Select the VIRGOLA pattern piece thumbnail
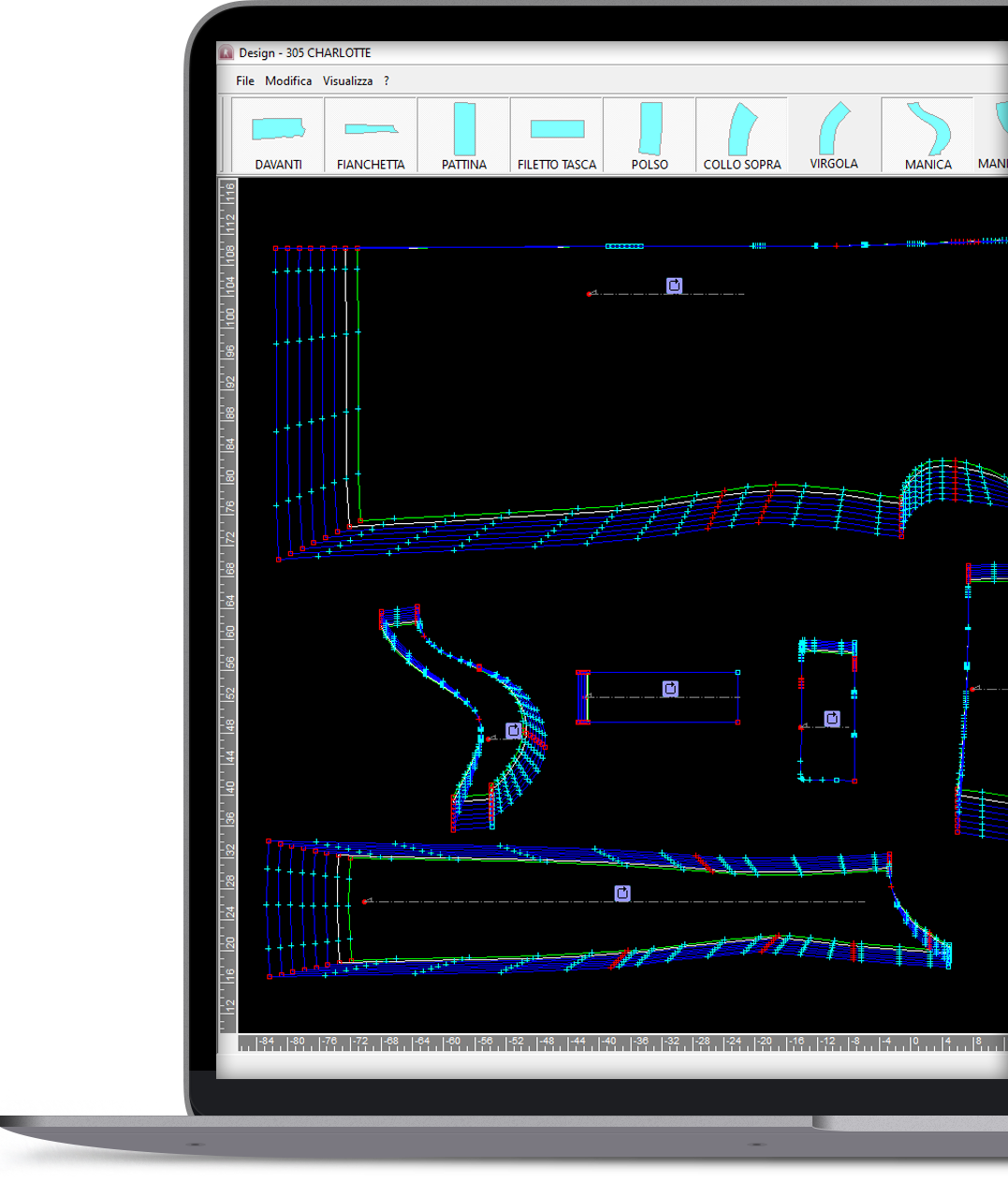 834,136
